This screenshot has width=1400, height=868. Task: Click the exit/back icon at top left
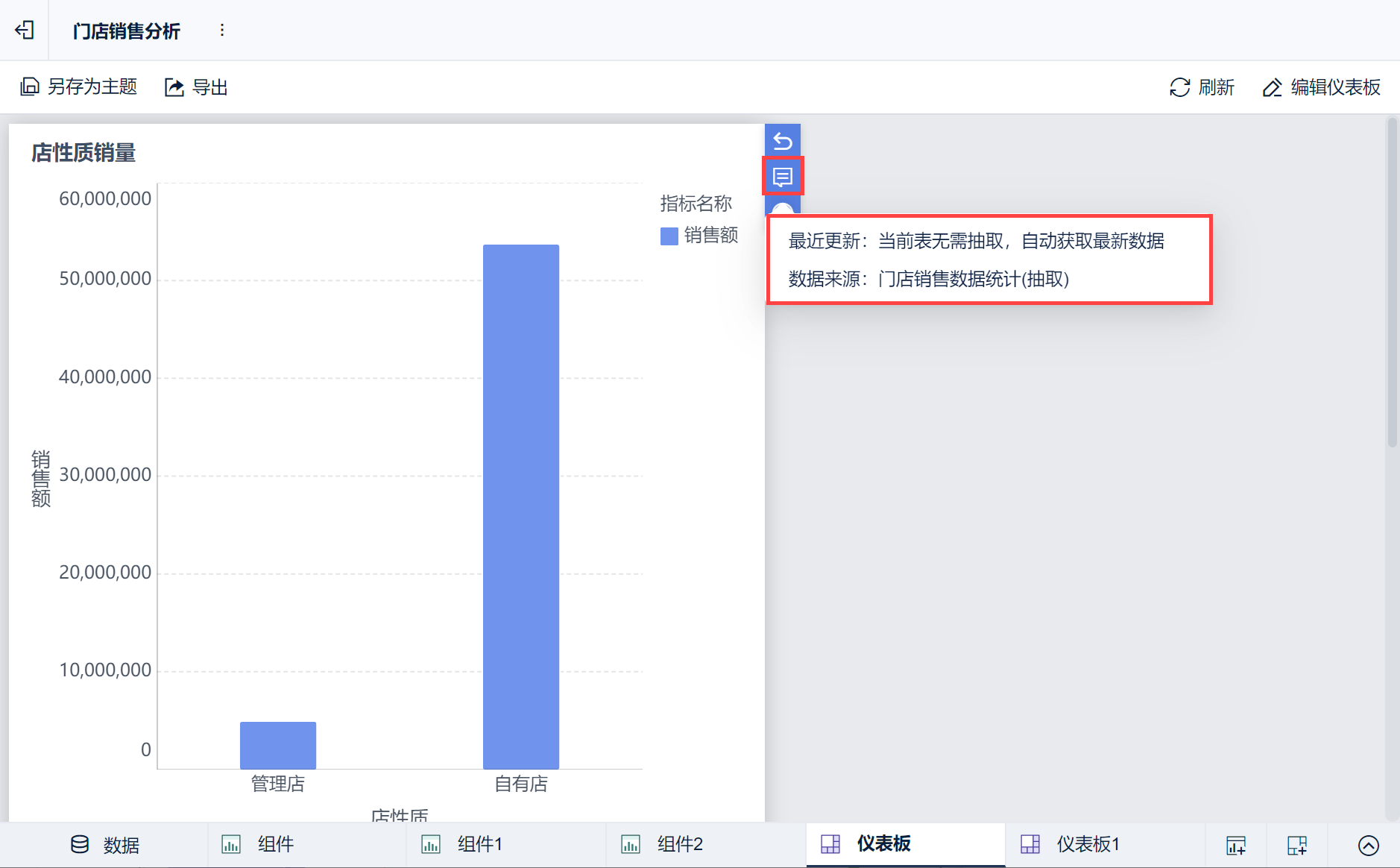pos(25,30)
